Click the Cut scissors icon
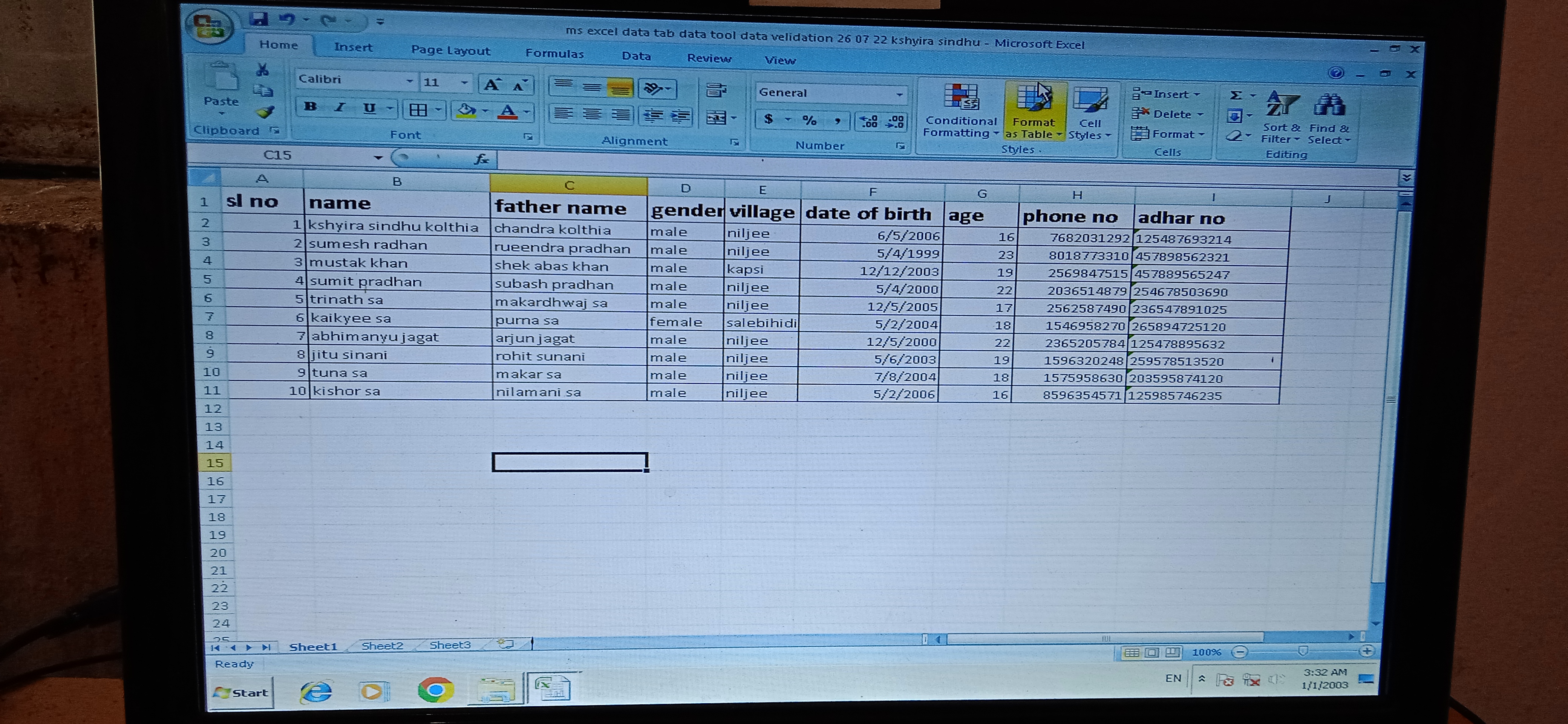 tap(262, 70)
